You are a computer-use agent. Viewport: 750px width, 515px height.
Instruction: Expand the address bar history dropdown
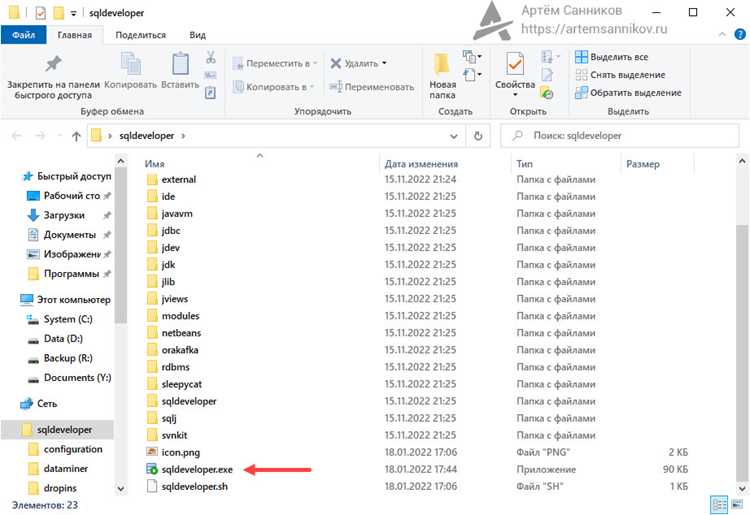[x=453, y=136]
